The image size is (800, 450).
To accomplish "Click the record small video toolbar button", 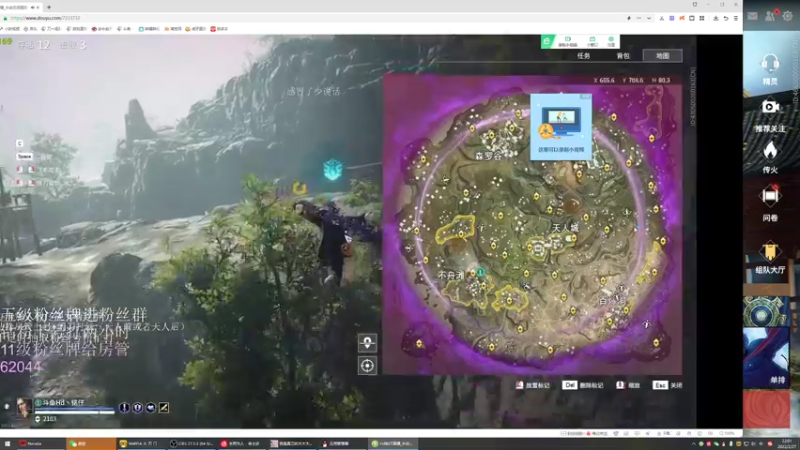I will [567, 41].
